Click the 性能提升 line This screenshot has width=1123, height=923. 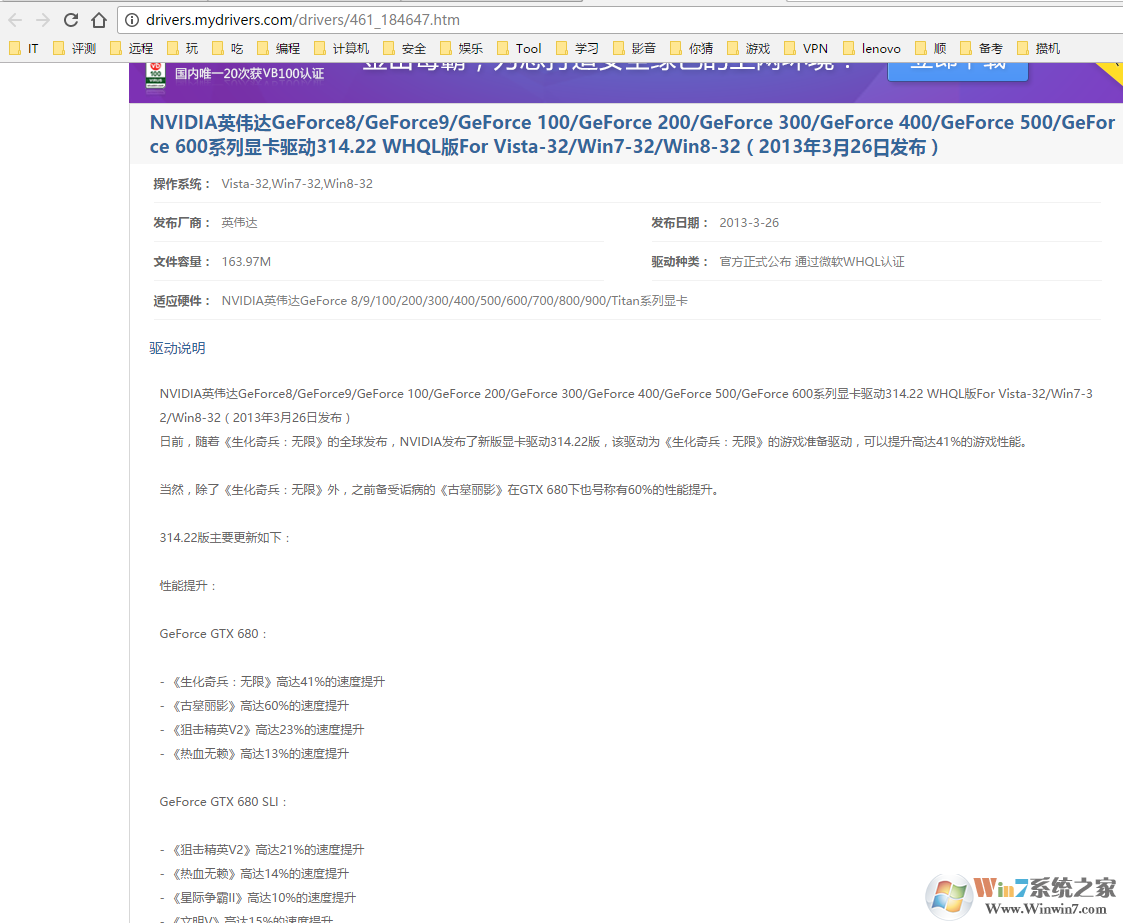188,586
